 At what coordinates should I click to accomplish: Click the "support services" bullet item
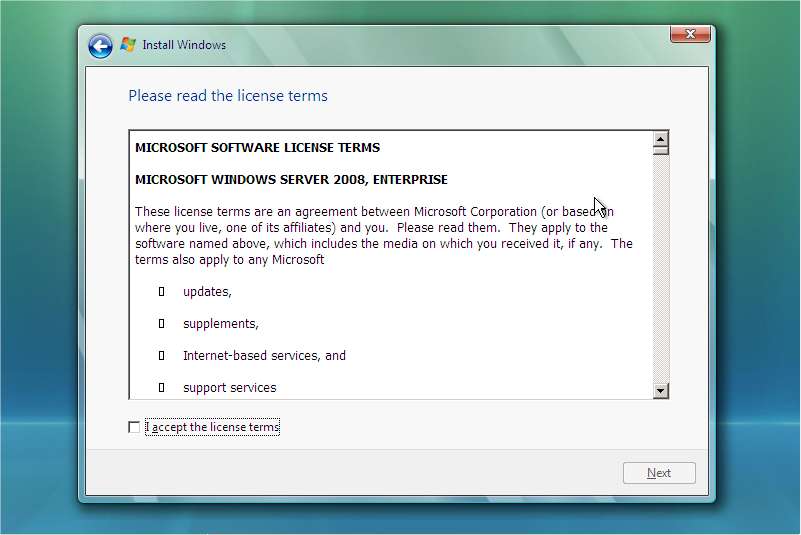point(229,388)
